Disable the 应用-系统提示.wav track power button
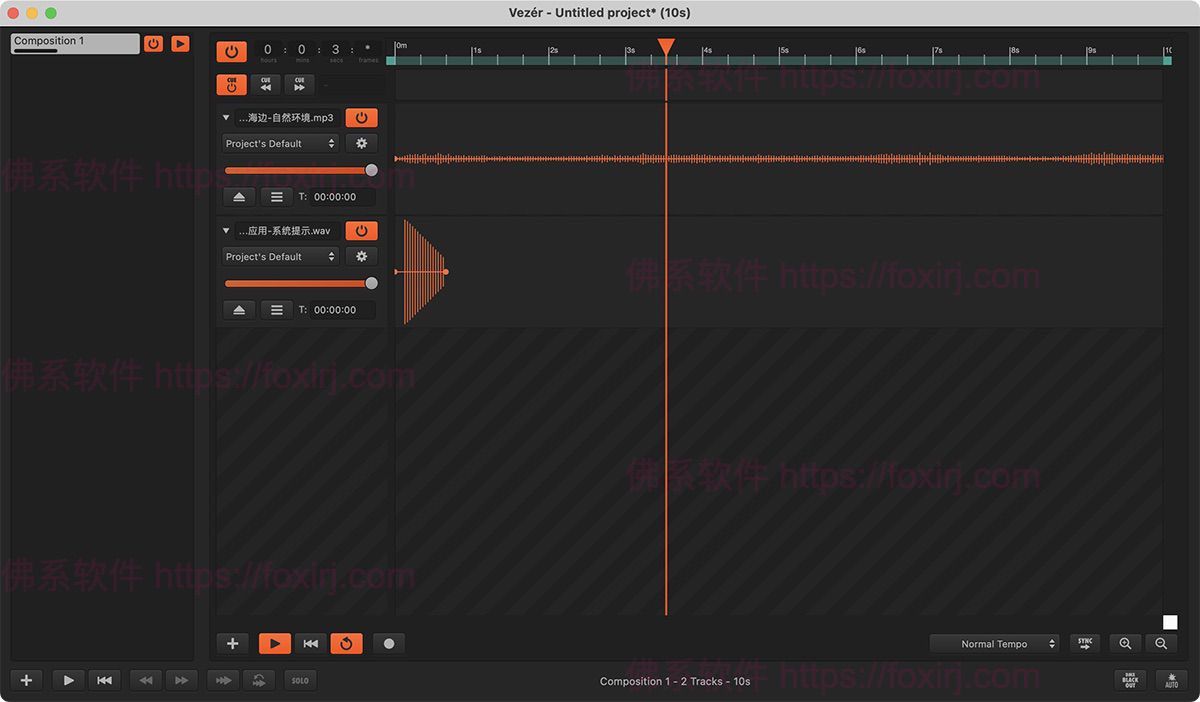The image size is (1200, 702). [x=361, y=231]
